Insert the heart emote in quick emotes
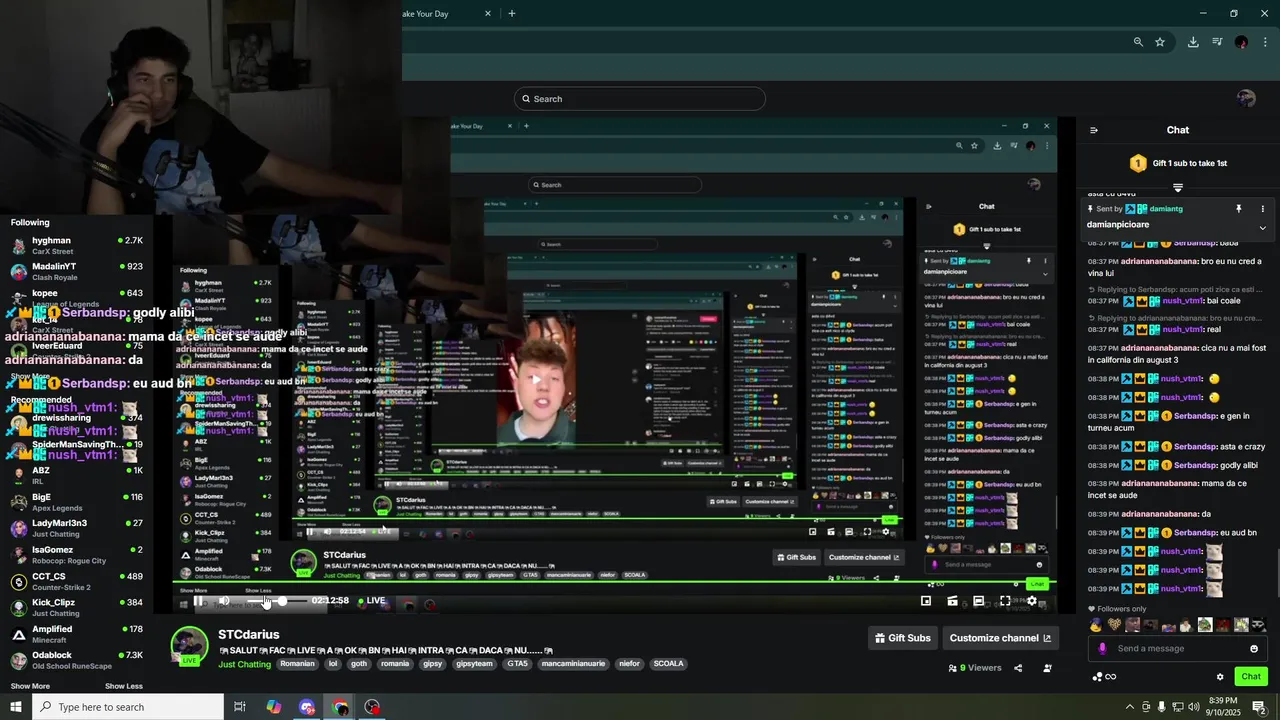1280x720 pixels. (1114, 625)
